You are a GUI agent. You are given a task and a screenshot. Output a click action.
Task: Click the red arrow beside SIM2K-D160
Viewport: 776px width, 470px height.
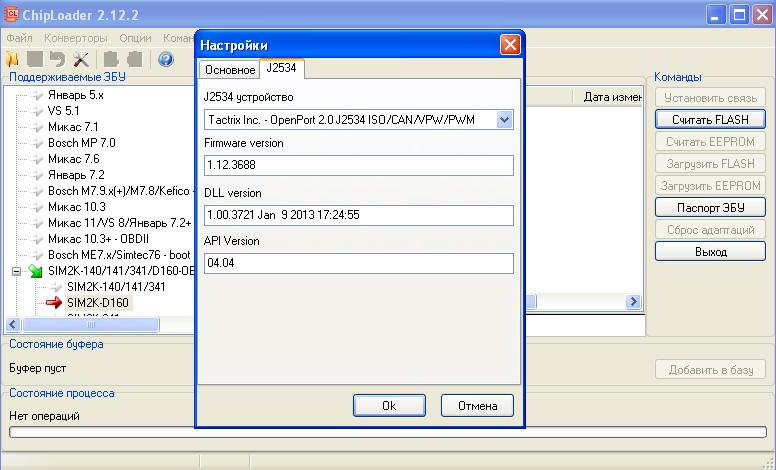(x=54, y=302)
